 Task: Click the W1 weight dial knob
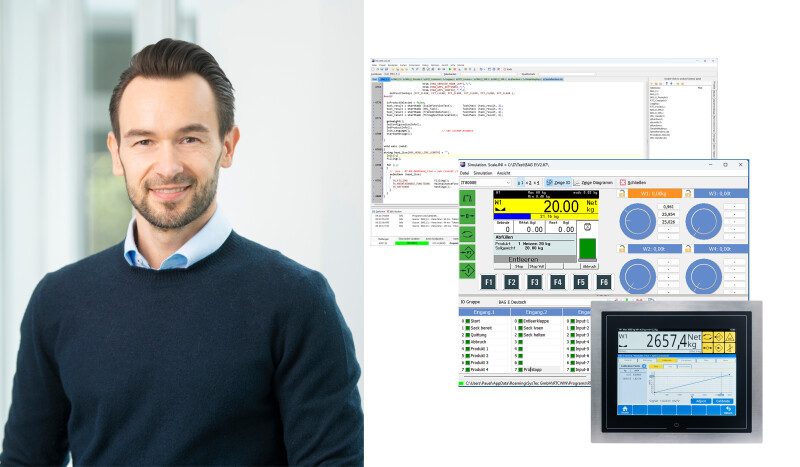pyautogui.click(x=637, y=222)
